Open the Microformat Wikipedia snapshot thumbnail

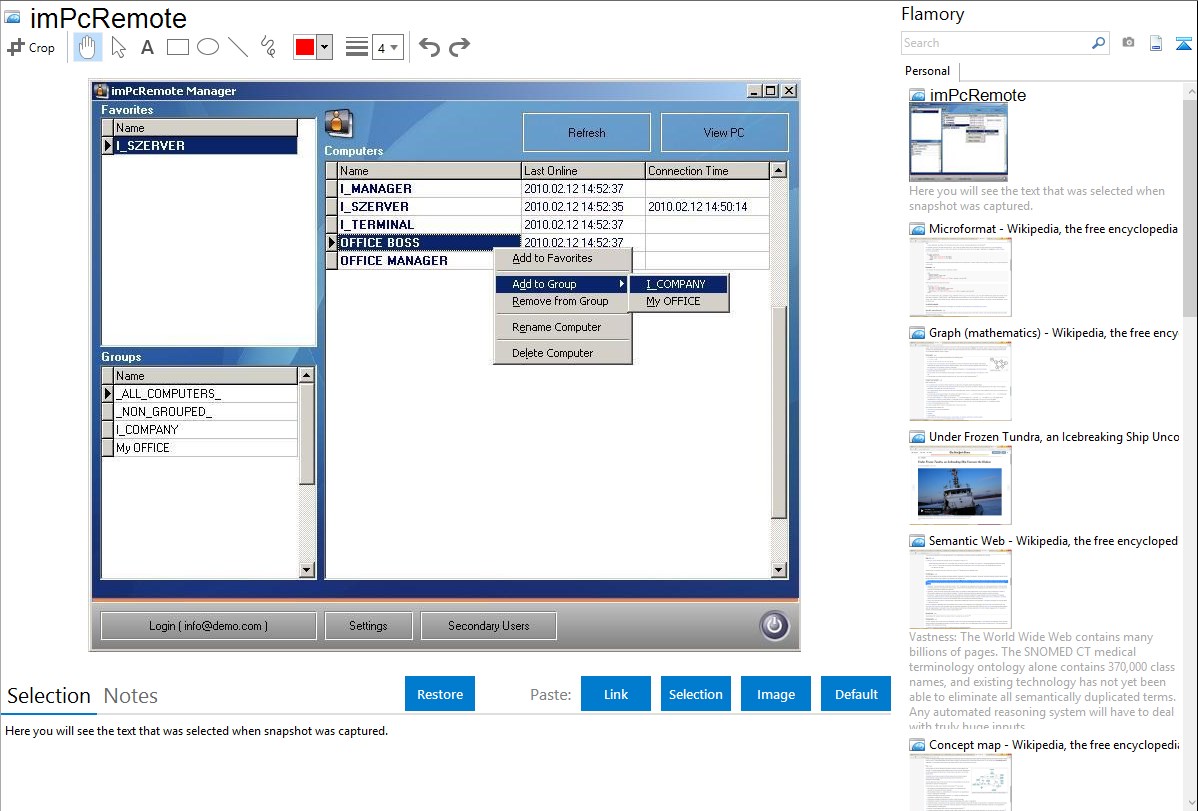tap(960, 277)
